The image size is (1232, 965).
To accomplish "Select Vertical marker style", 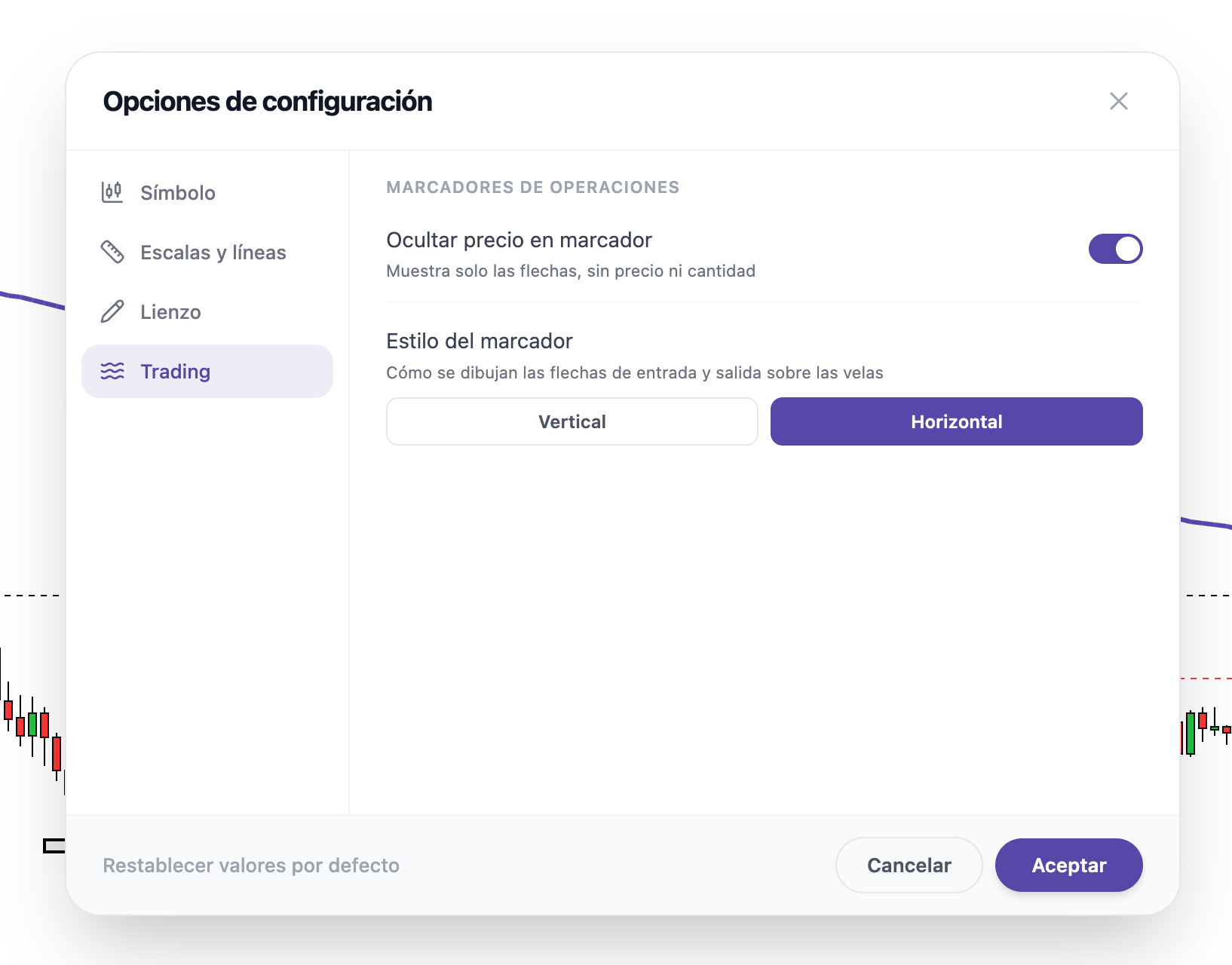I will pyautogui.click(x=572, y=421).
